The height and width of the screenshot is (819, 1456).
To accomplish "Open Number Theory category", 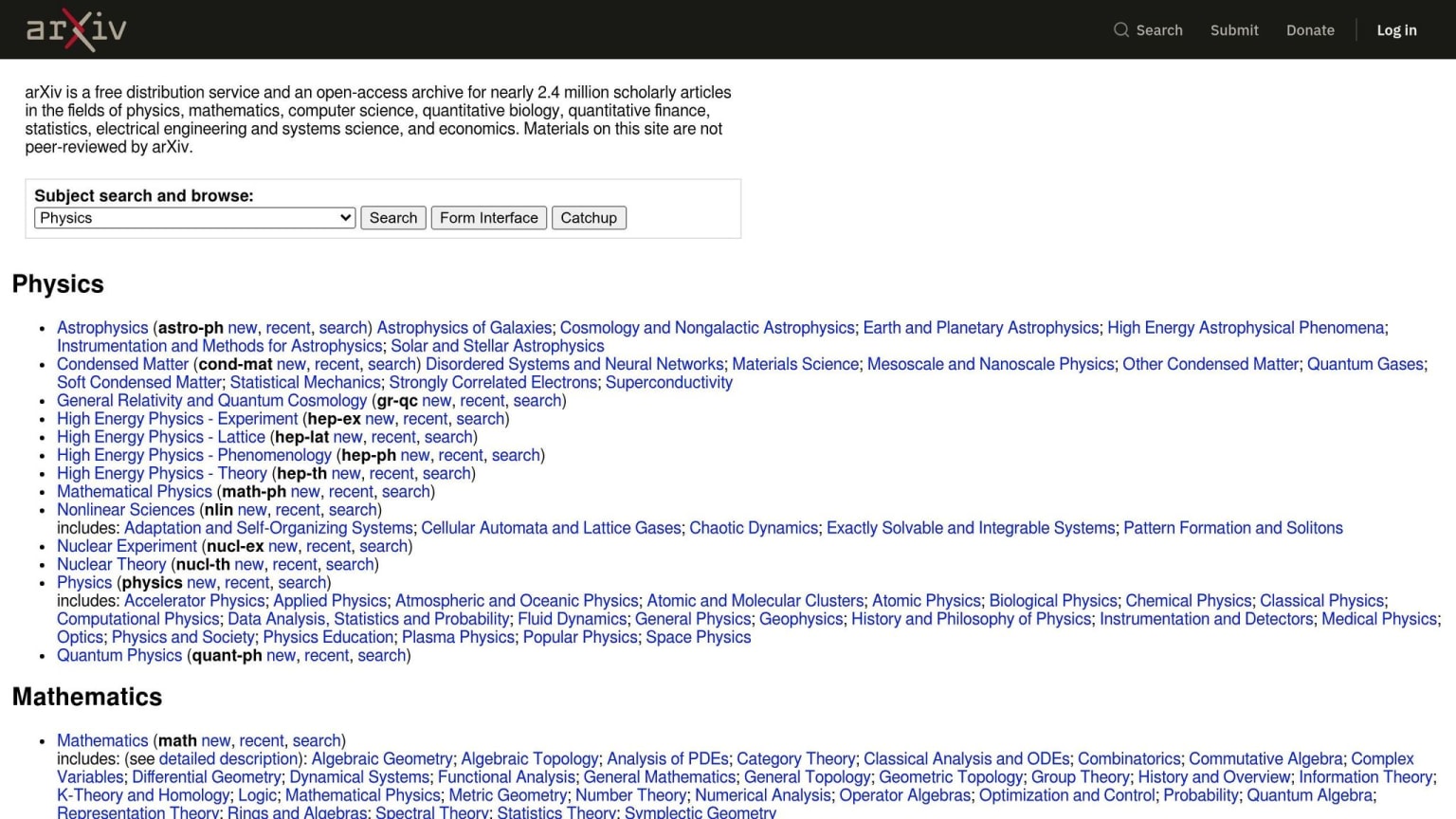I will [x=630, y=795].
